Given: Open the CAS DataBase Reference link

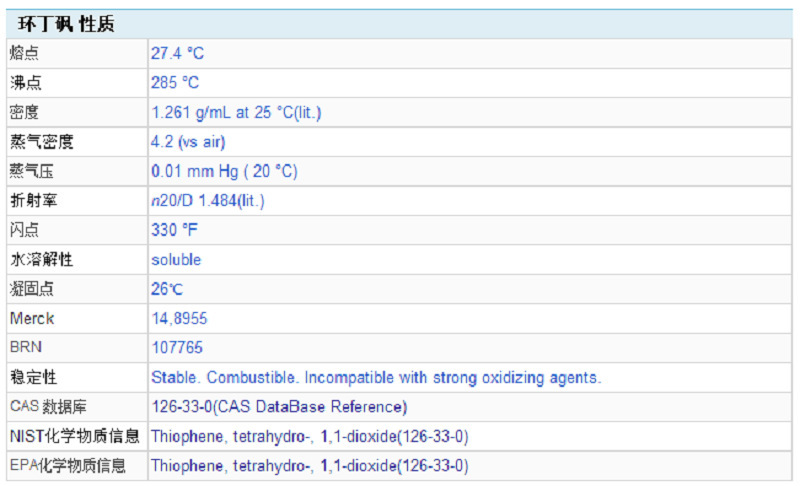Looking at the screenshot, I should [279, 407].
